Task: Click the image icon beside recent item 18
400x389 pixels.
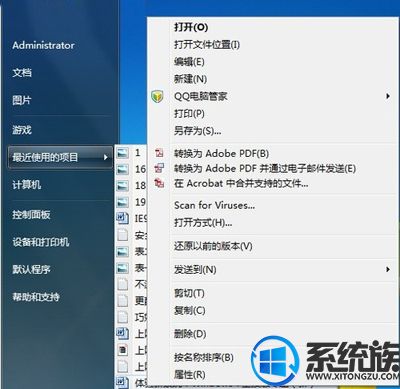Action: [123, 185]
